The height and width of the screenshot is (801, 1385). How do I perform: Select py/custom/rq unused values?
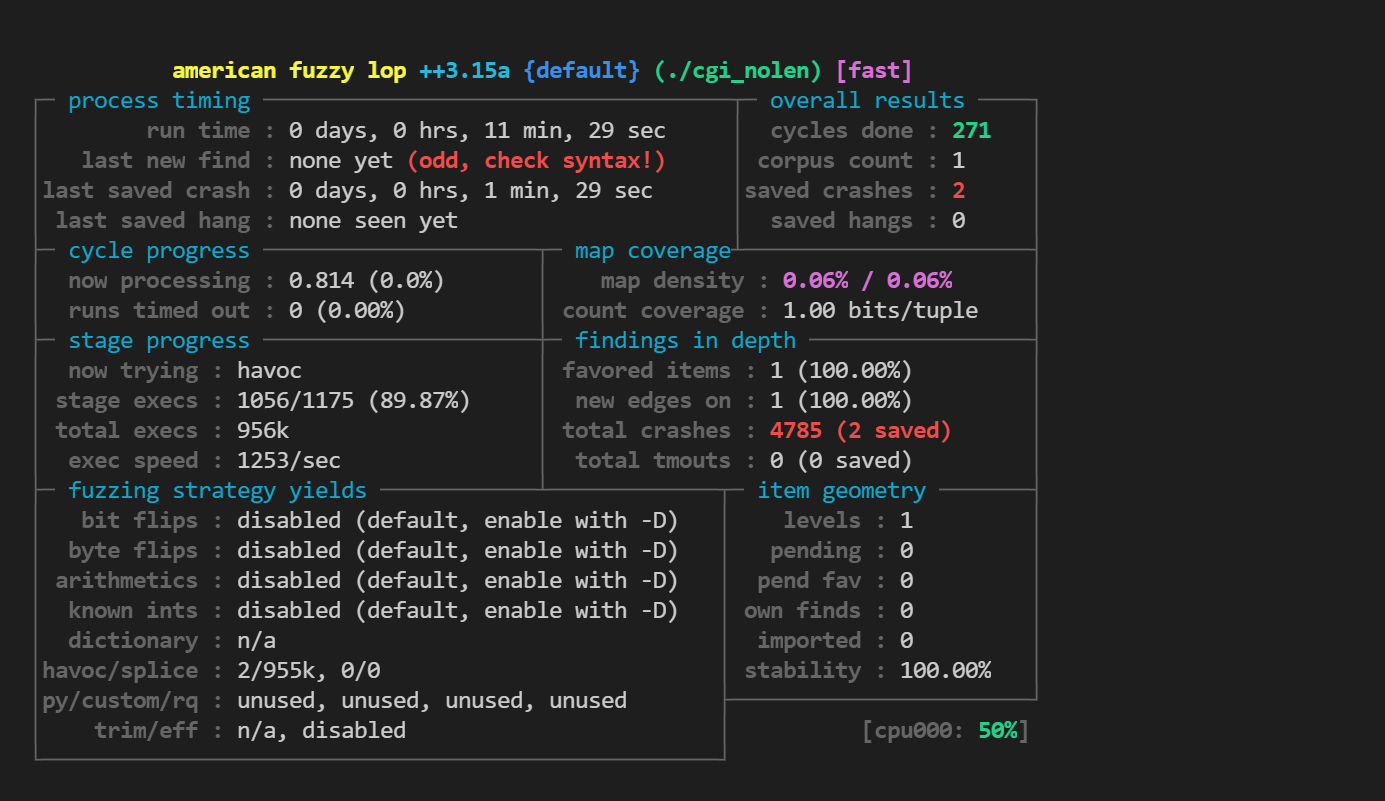click(432, 701)
